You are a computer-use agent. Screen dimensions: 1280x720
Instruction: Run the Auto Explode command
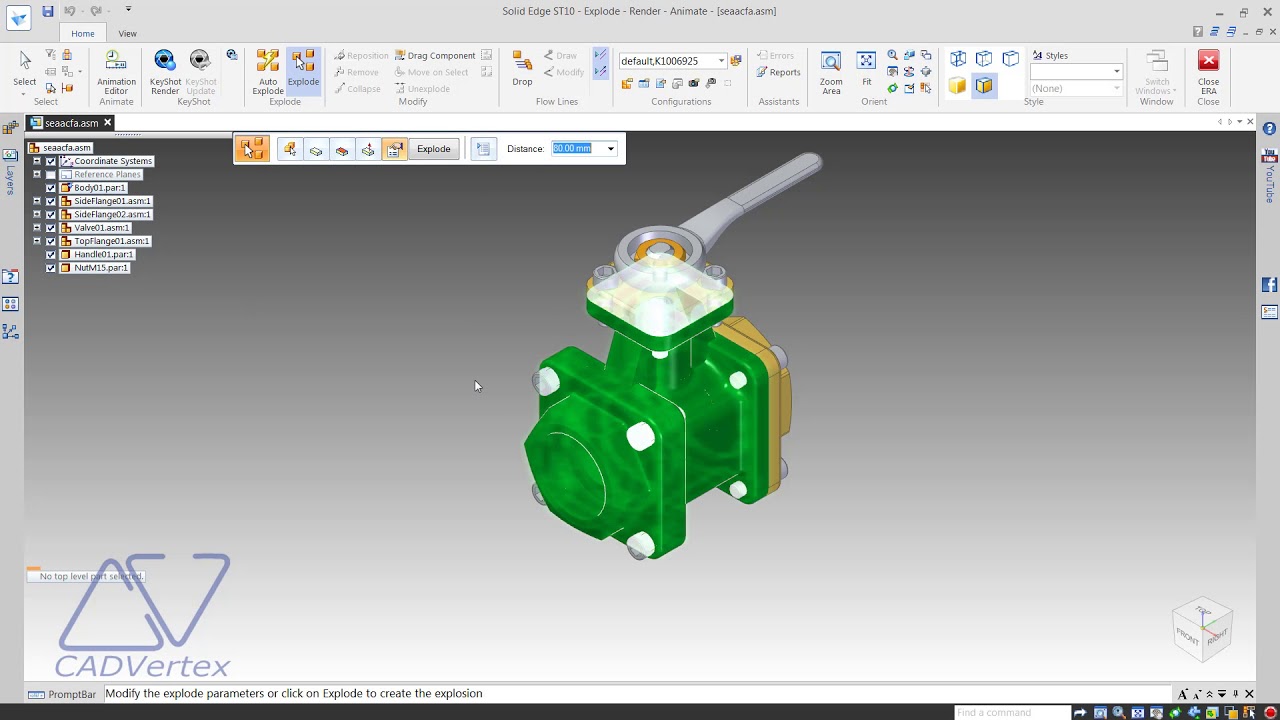[x=268, y=72]
